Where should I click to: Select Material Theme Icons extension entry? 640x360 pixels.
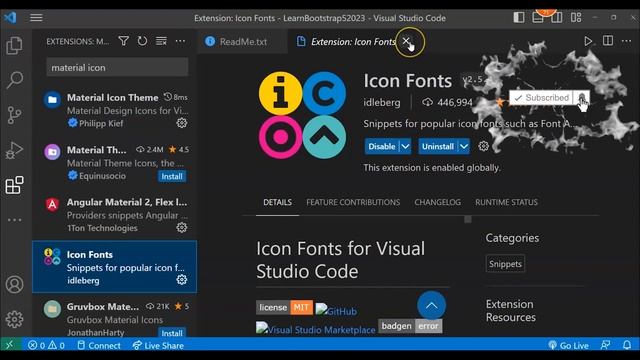coord(115,162)
